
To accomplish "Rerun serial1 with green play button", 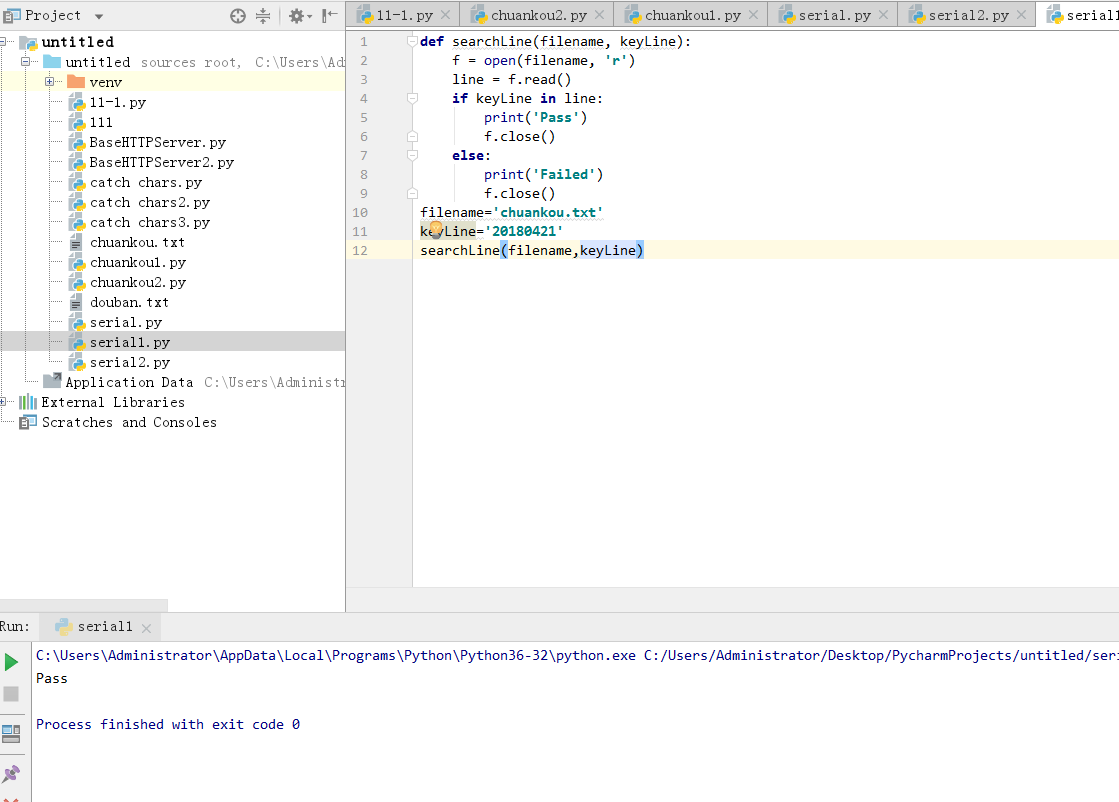I will (11, 662).
